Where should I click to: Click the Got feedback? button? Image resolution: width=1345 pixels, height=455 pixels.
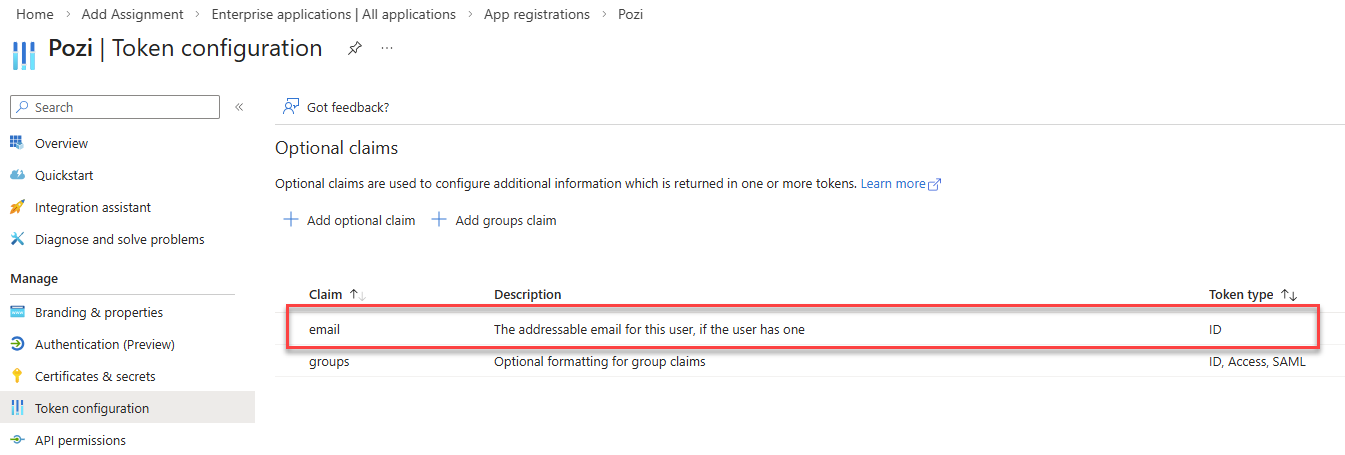tap(336, 107)
